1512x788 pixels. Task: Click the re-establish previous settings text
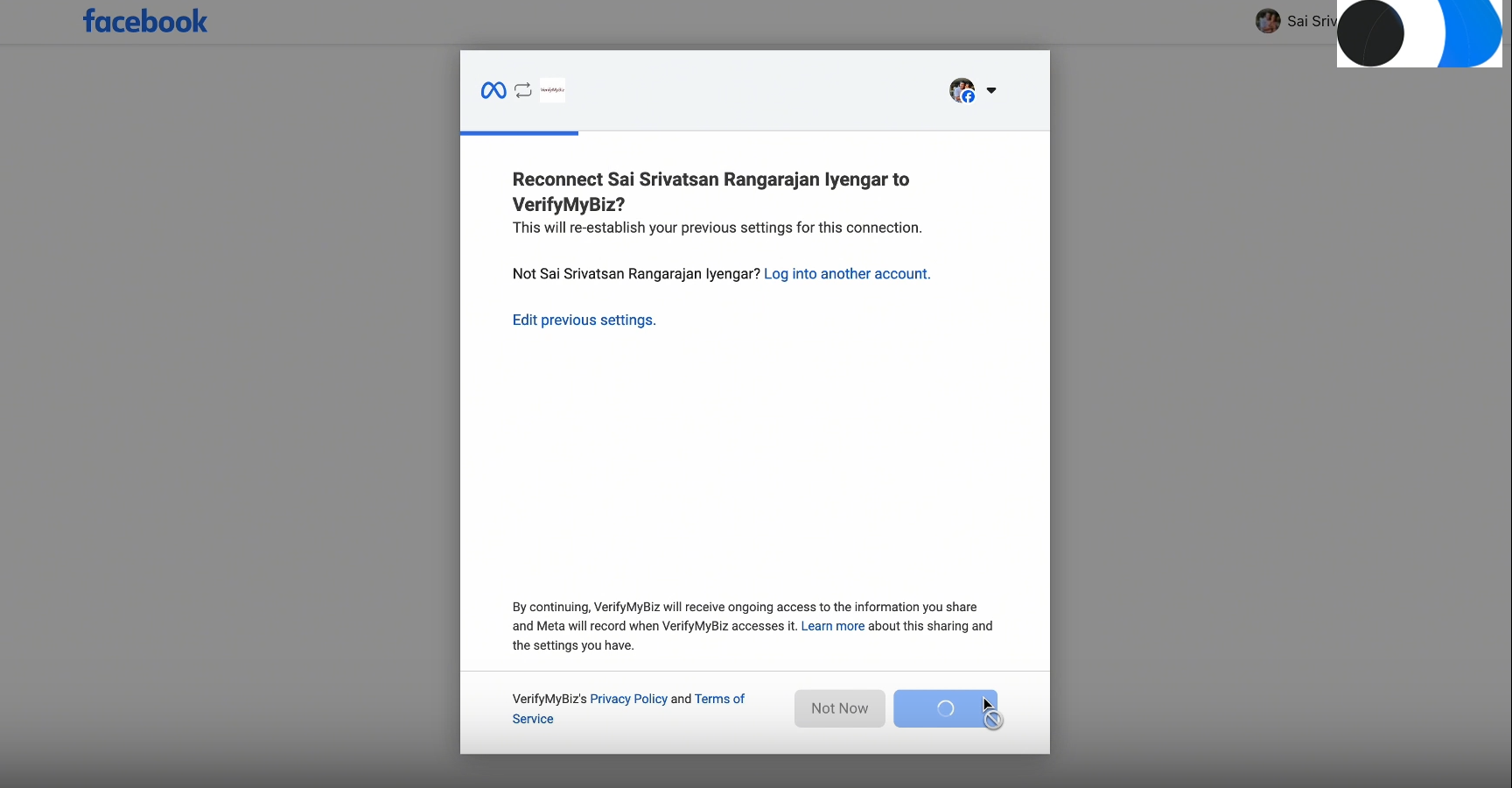click(x=717, y=228)
